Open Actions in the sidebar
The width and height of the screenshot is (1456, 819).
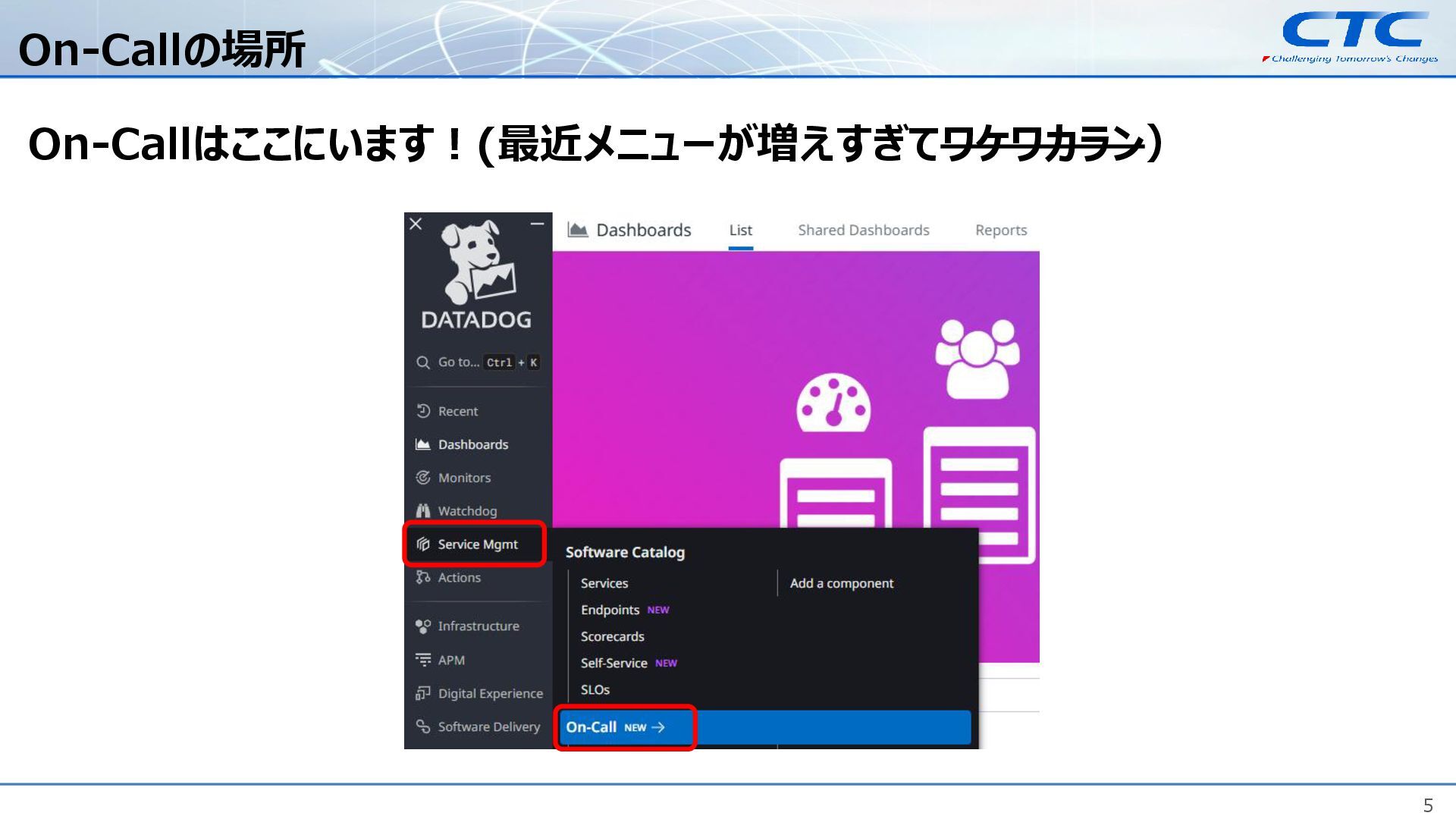coord(459,578)
